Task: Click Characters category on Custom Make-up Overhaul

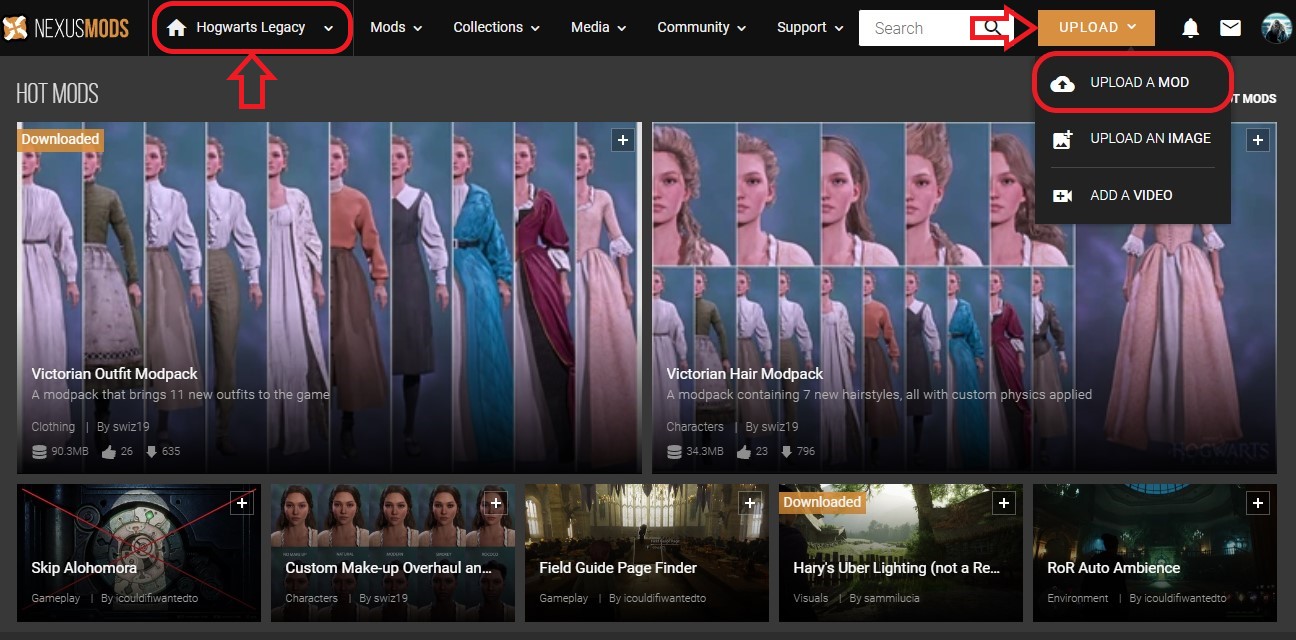Action: (x=312, y=598)
